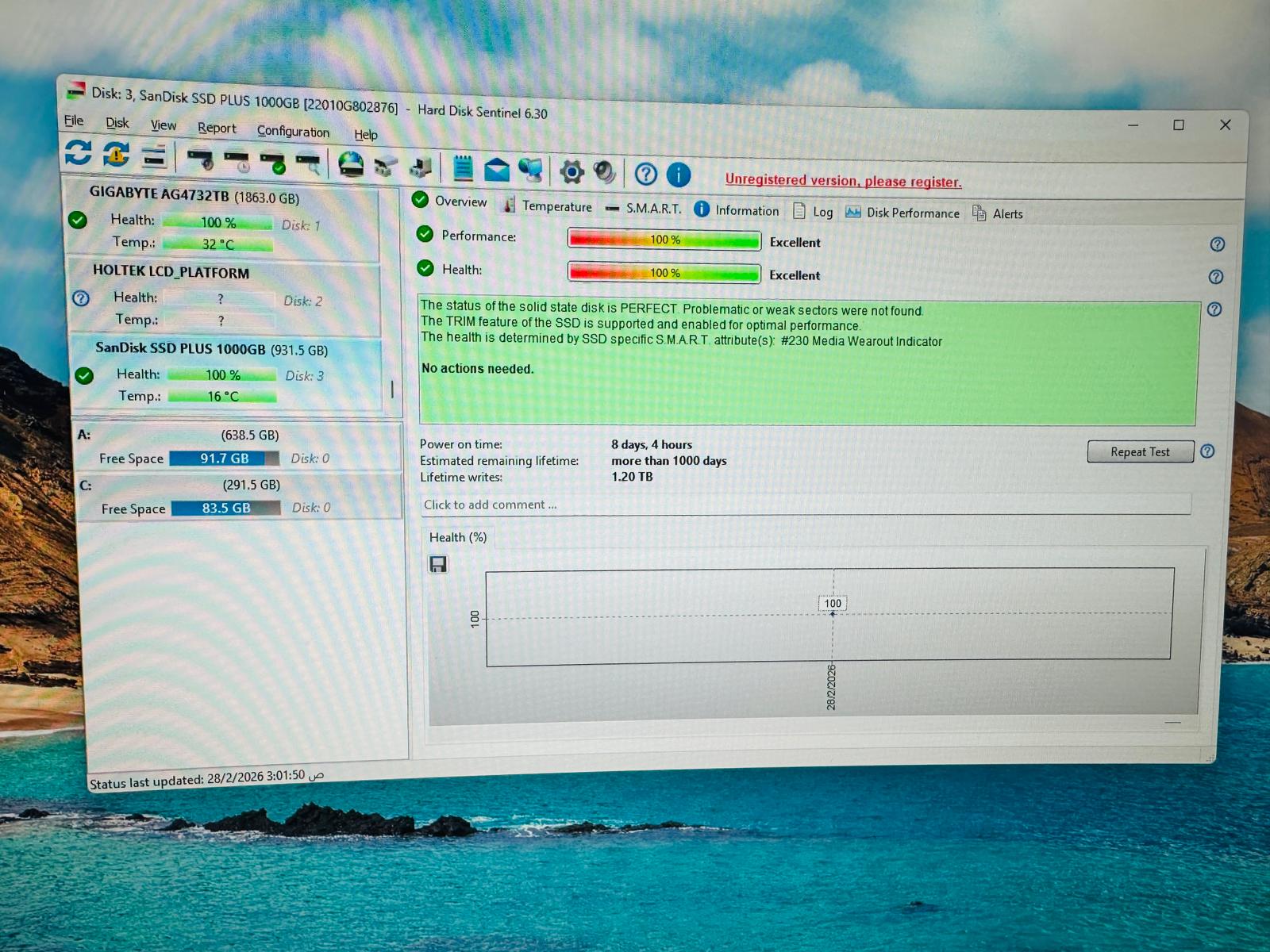Click help icon next to Performance bar
This screenshot has height=952, width=1270.
point(1217,244)
